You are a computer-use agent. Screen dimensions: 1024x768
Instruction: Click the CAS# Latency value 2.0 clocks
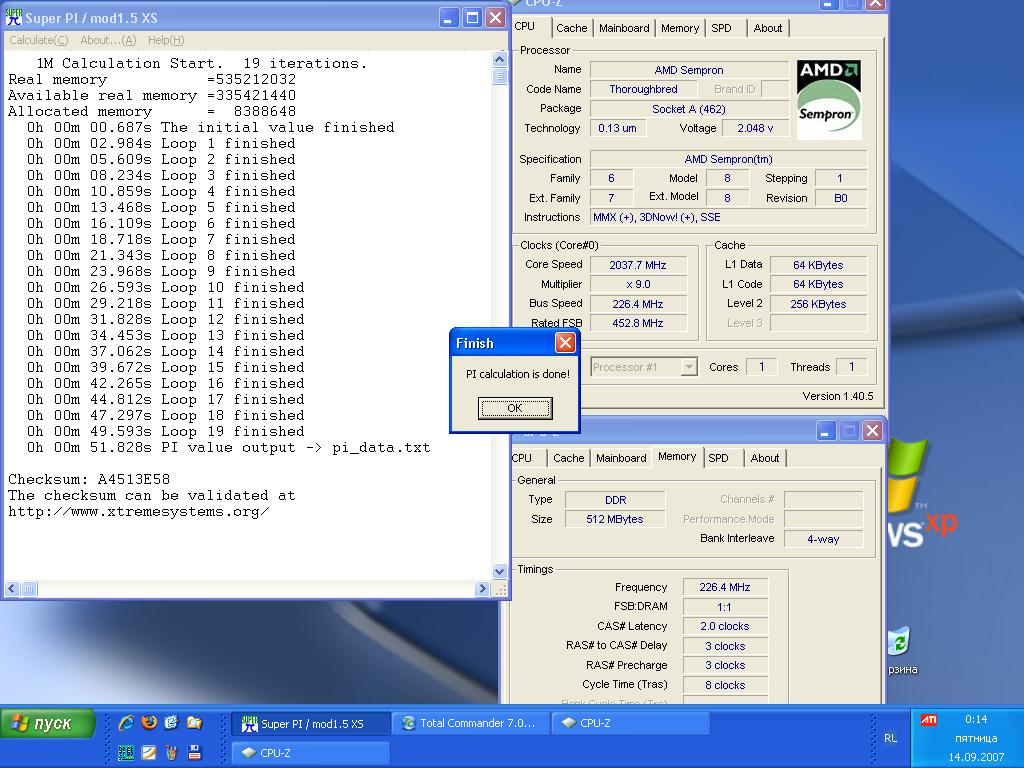click(725, 626)
